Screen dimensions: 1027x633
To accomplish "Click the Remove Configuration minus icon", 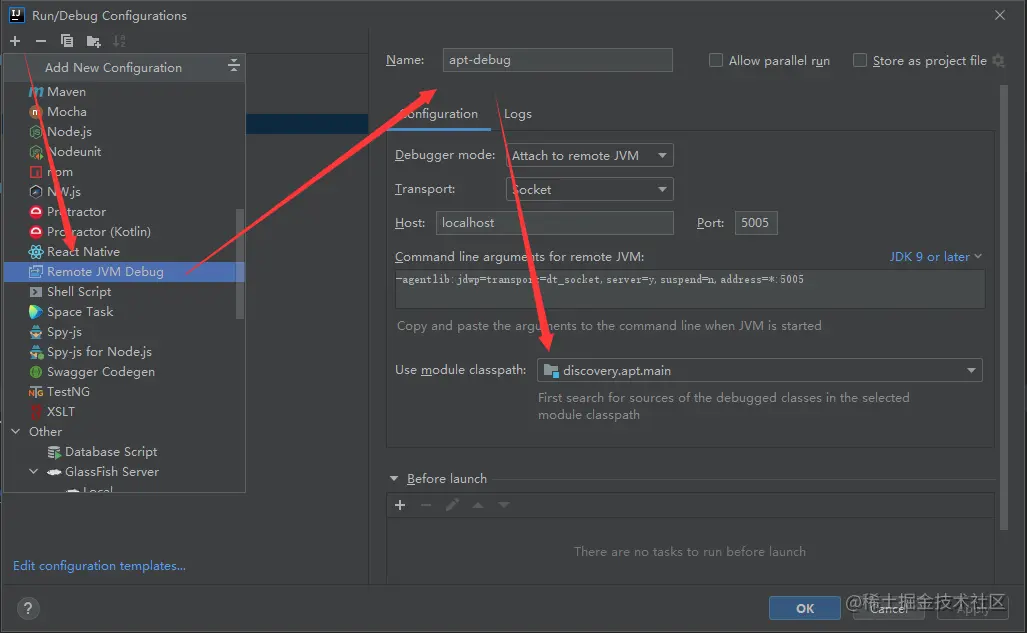I will [41, 41].
